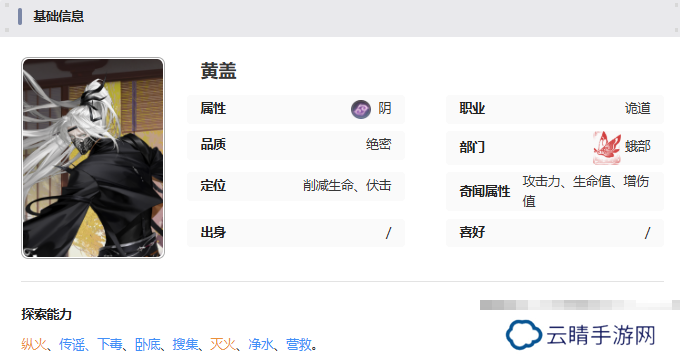Viewport: 680px width, 360px height.
Task: Click the 属性 row label
Action: [213, 108]
